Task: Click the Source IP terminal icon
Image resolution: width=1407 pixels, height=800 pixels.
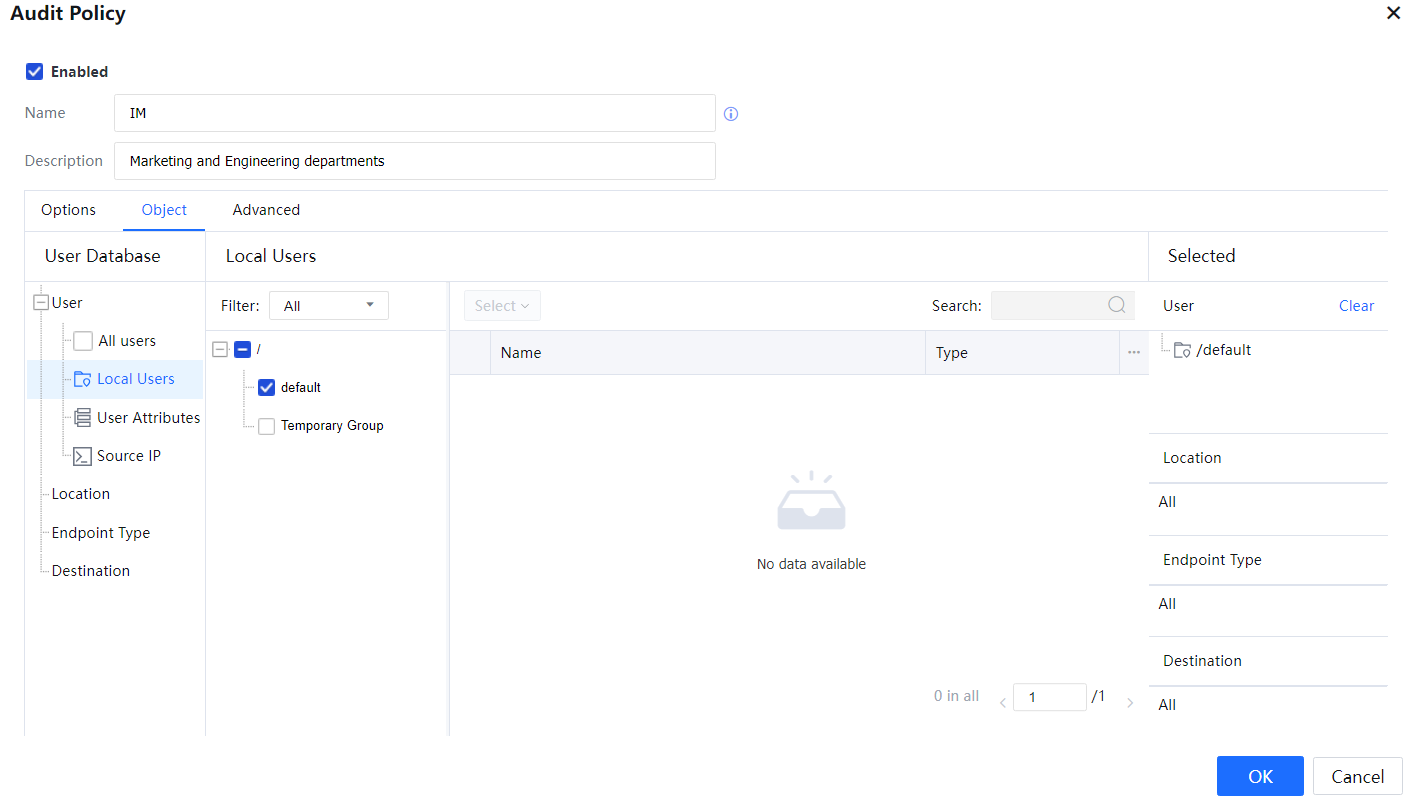Action: pos(83,456)
